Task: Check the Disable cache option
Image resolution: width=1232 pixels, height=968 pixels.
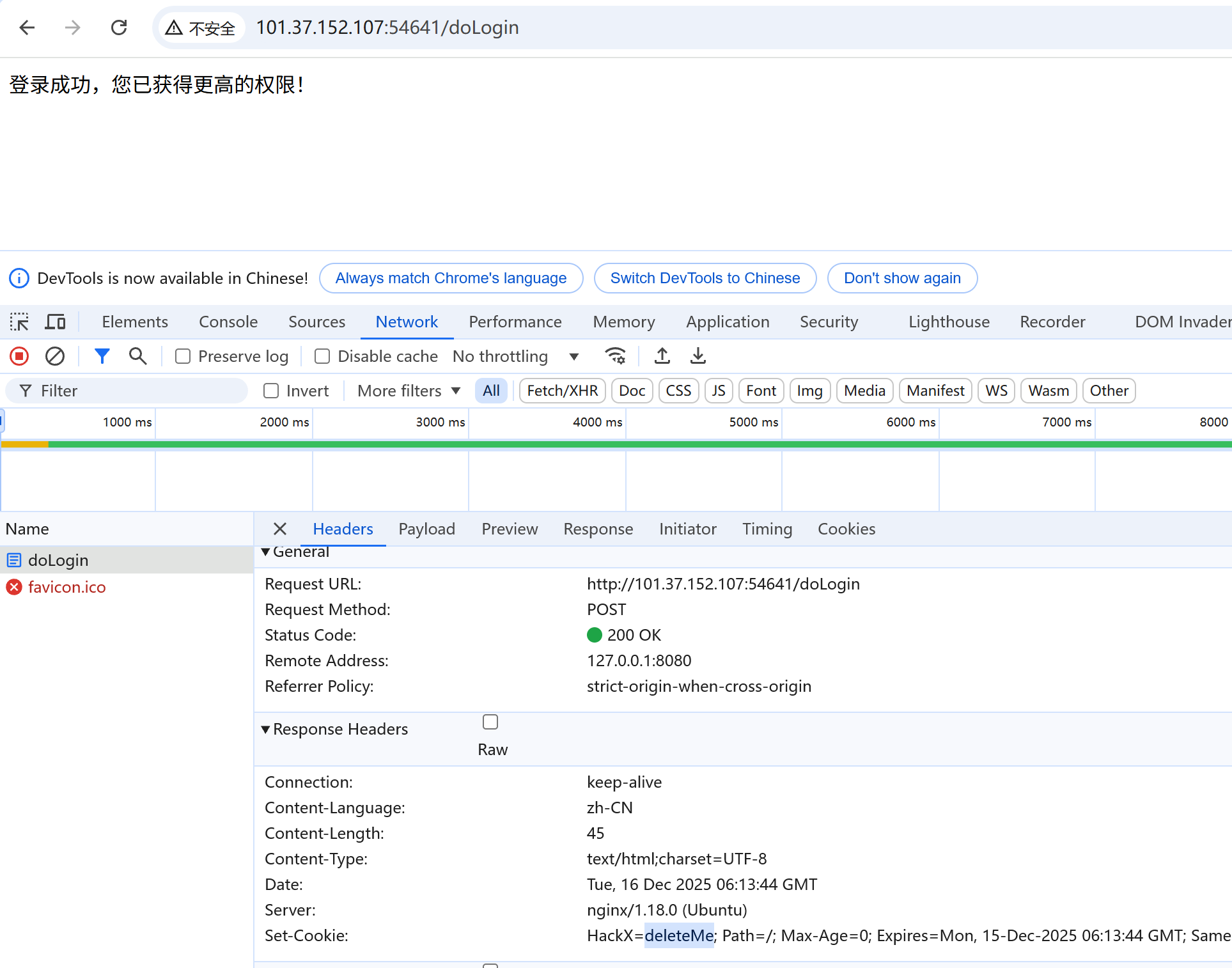Action: pos(322,356)
